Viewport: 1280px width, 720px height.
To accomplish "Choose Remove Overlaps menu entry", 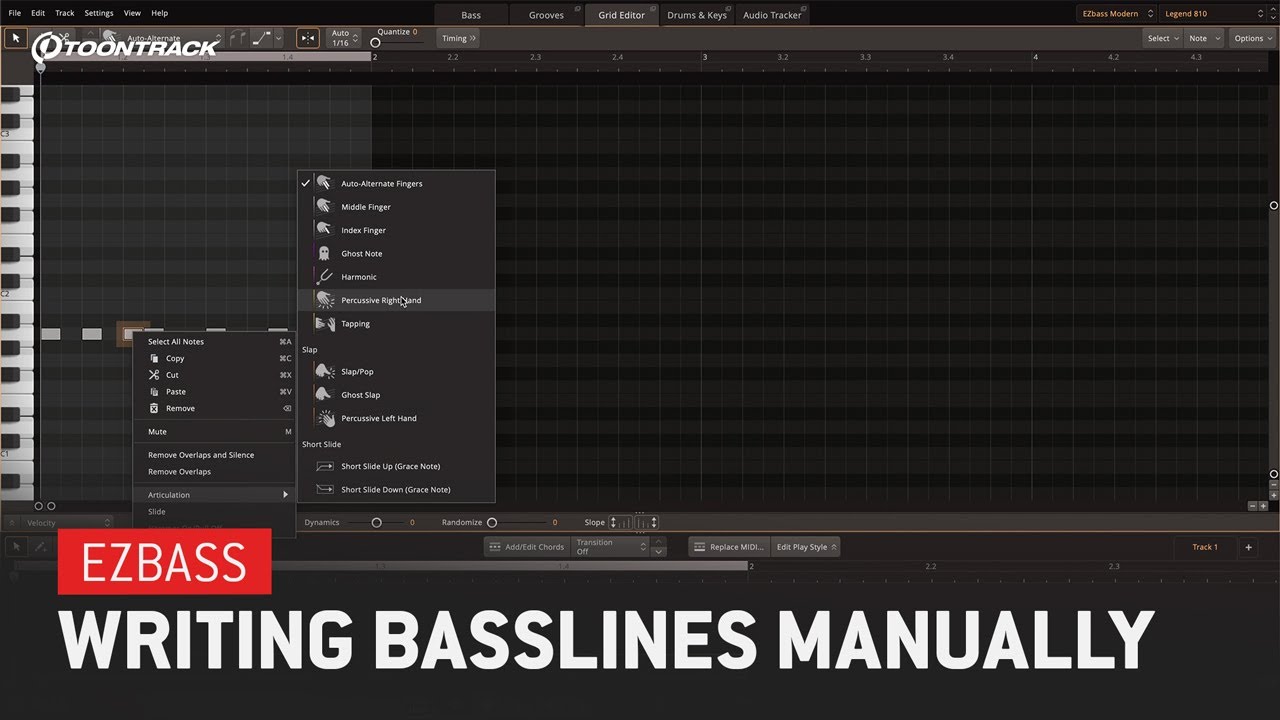I will point(214,472).
